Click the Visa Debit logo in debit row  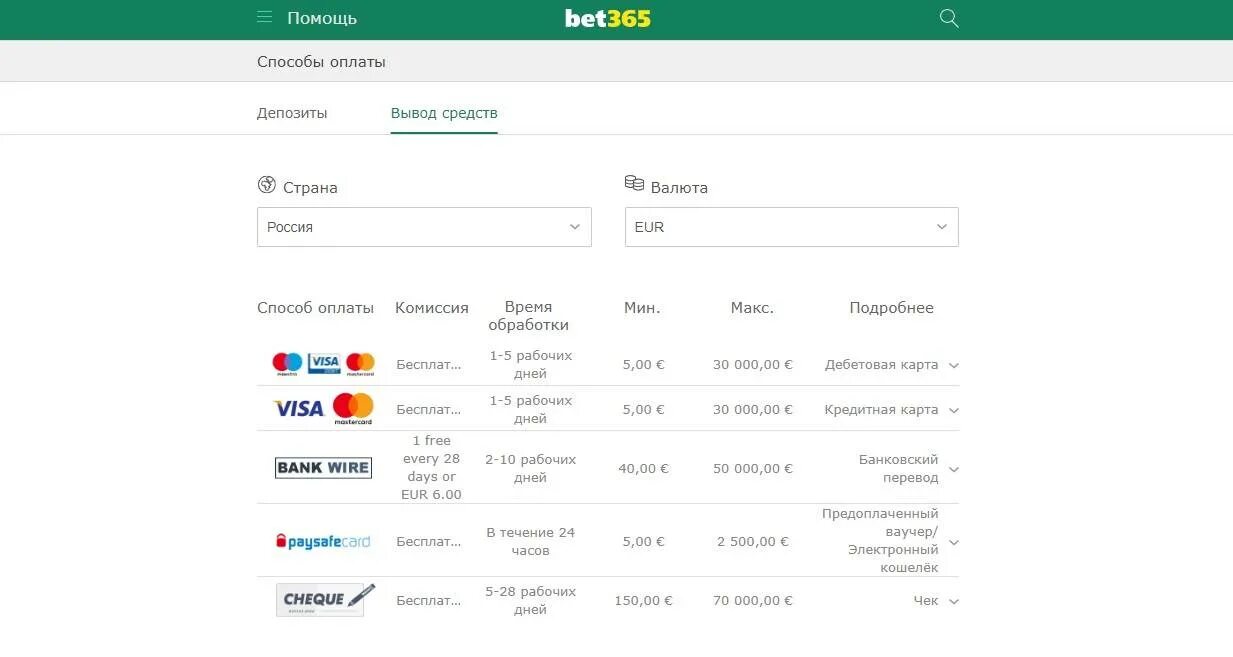pos(324,363)
